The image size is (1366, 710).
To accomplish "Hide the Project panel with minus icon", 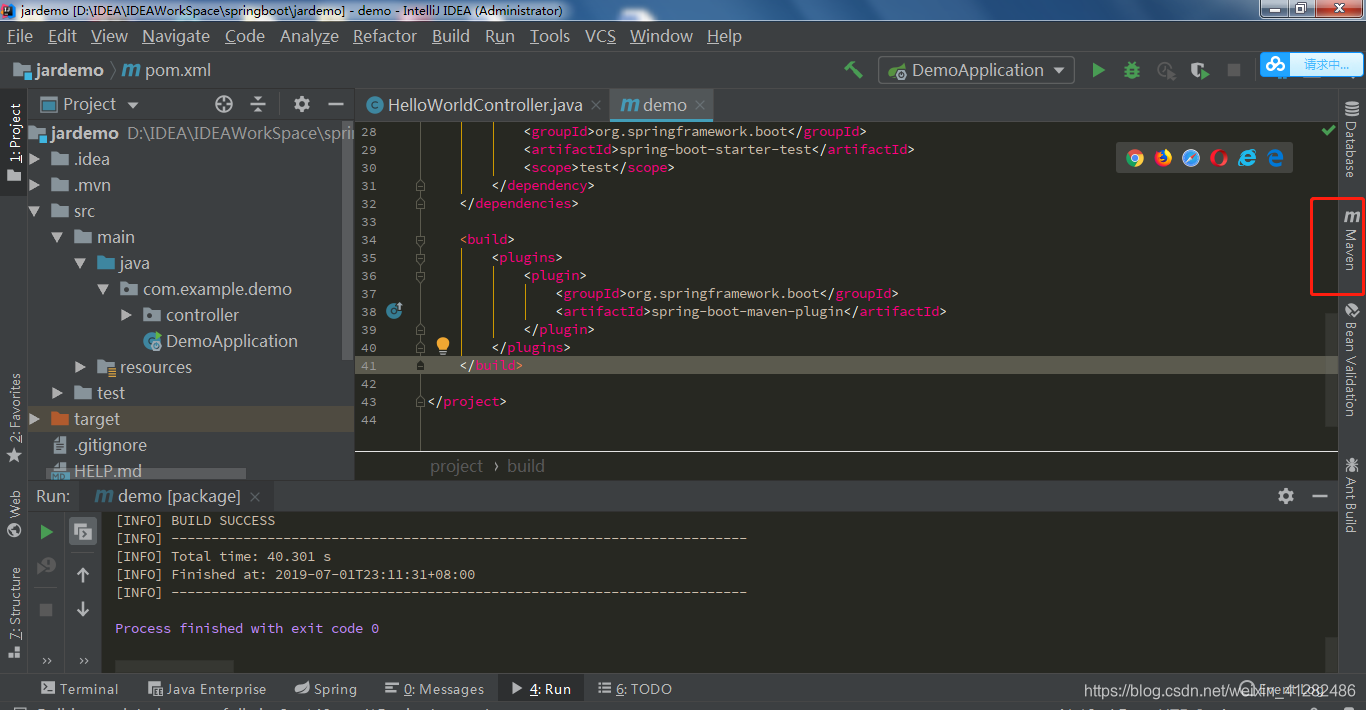I will (x=335, y=104).
